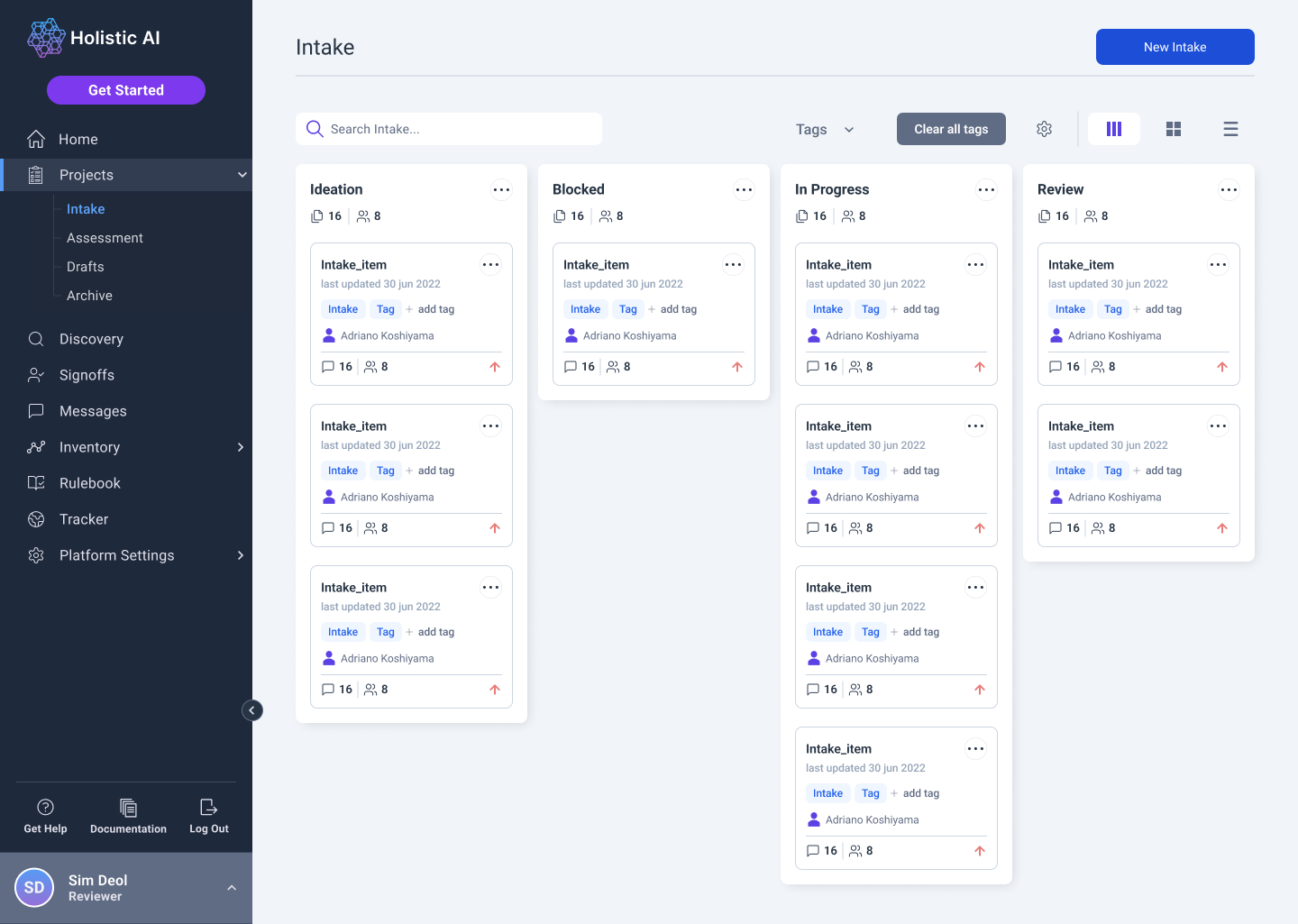Switch to kanban column view
This screenshot has height=924, width=1298.
click(x=1114, y=129)
